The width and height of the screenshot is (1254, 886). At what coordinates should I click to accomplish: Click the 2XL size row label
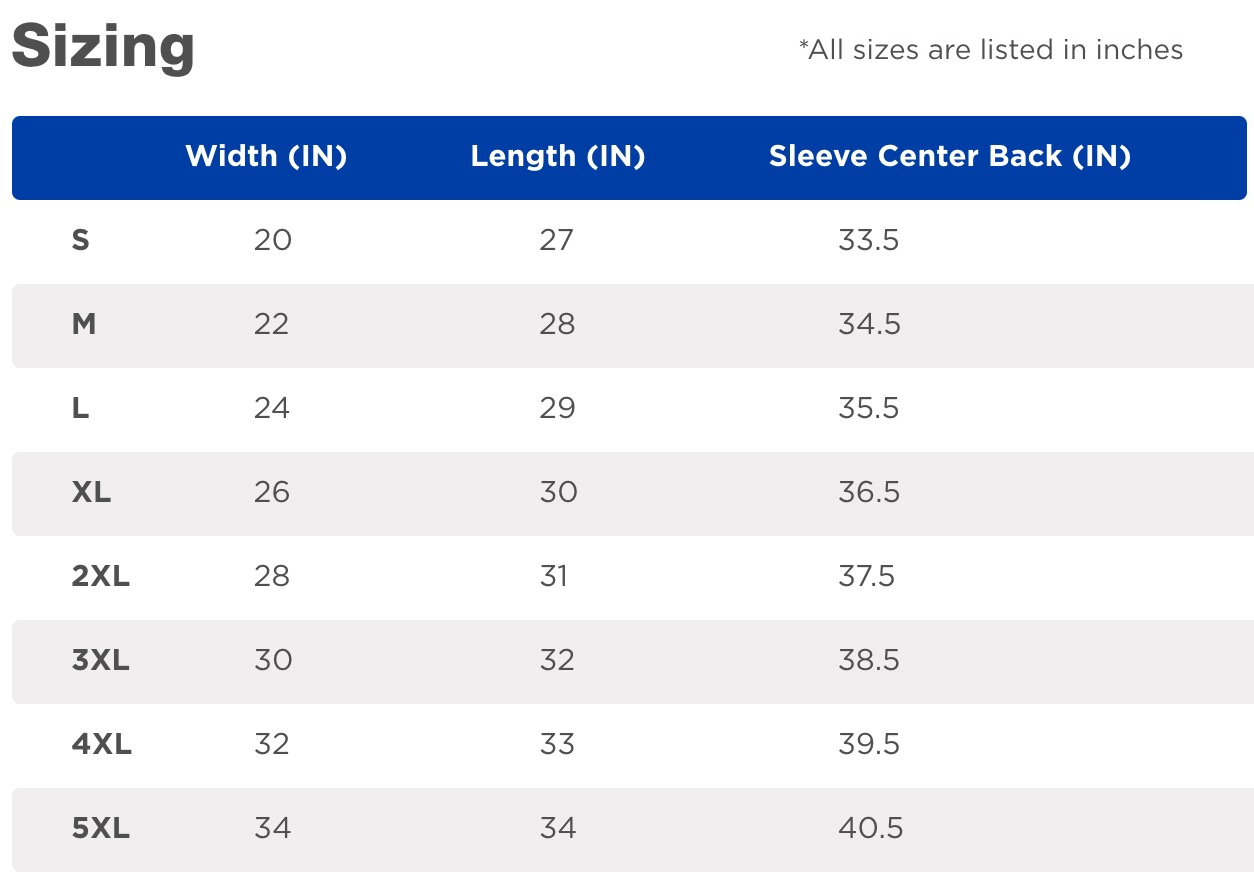pyautogui.click(x=101, y=576)
